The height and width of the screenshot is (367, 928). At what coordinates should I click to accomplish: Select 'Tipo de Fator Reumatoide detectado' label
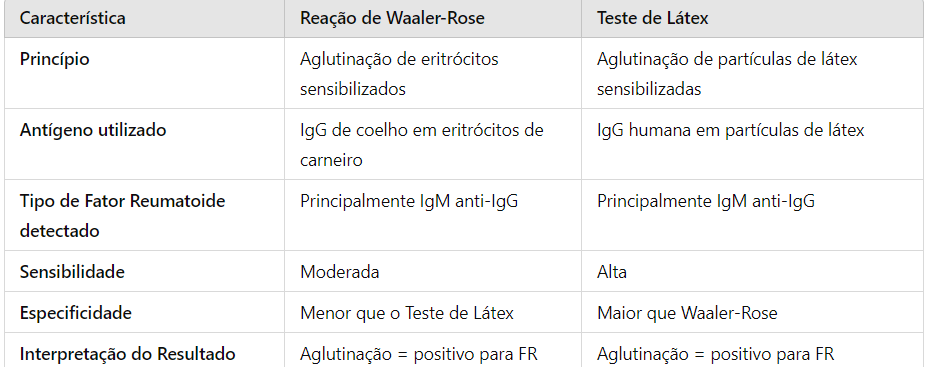point(123,215)
